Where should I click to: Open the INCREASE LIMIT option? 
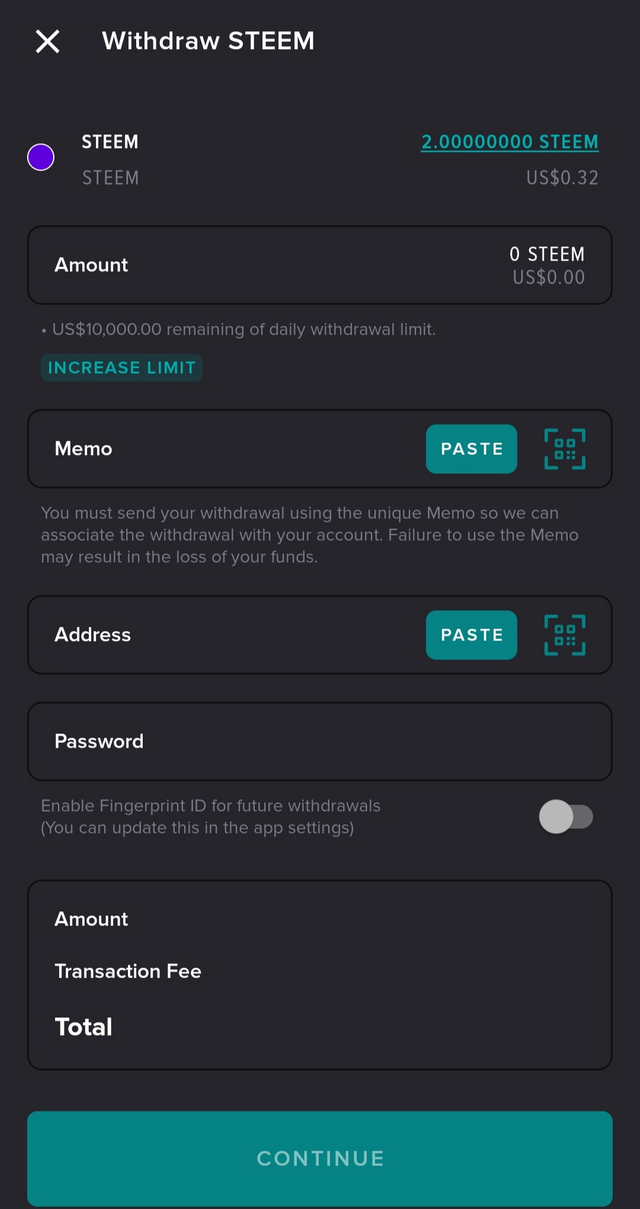pyautogui.click(x=122, y=368)
